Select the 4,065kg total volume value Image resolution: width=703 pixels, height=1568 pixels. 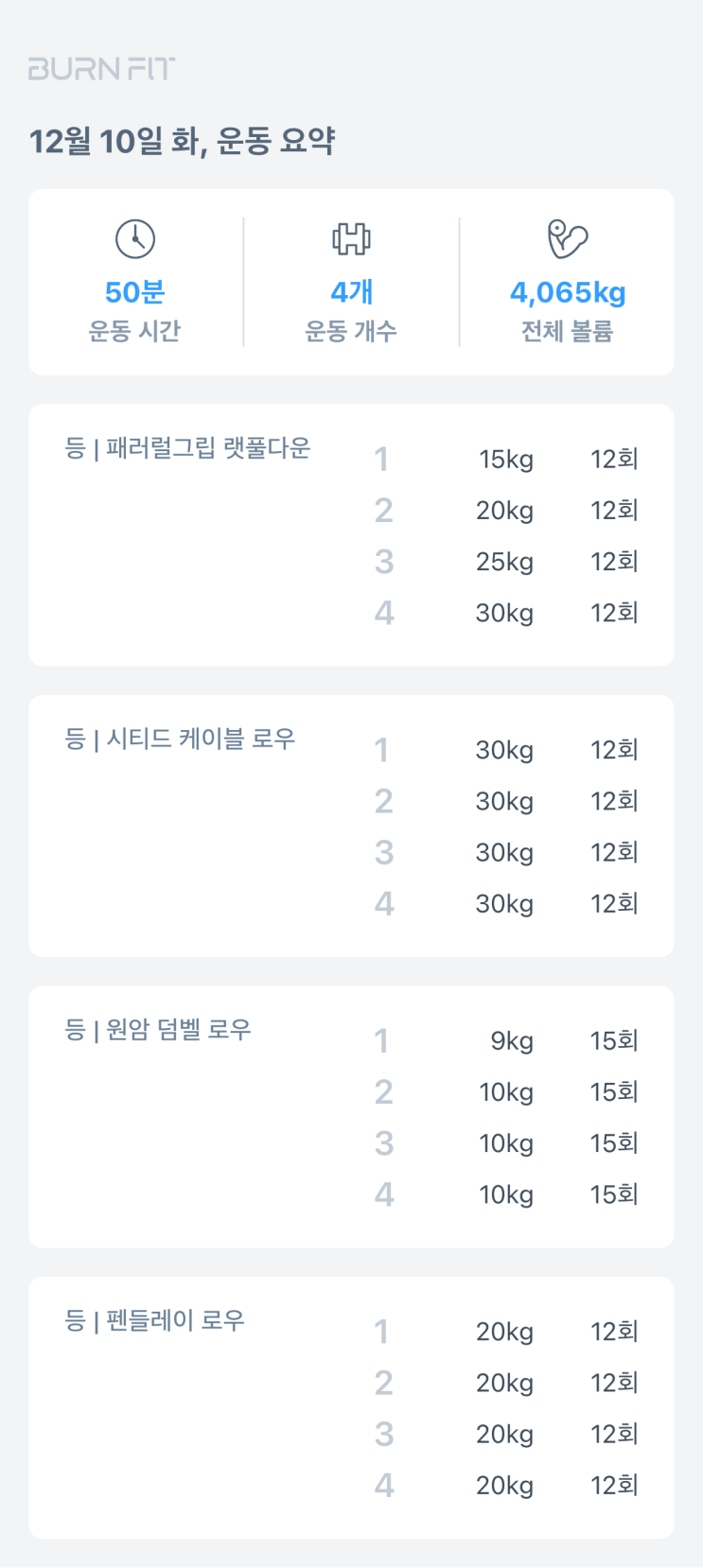tap(568, 292)
